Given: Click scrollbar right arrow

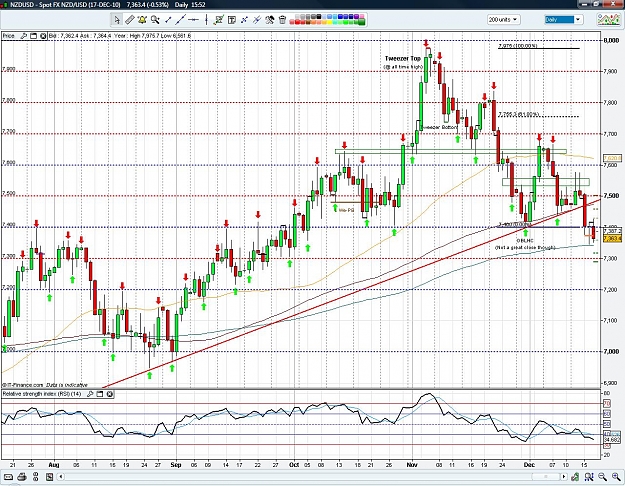Looking at the screenshot, I should [x=564, y=476].
